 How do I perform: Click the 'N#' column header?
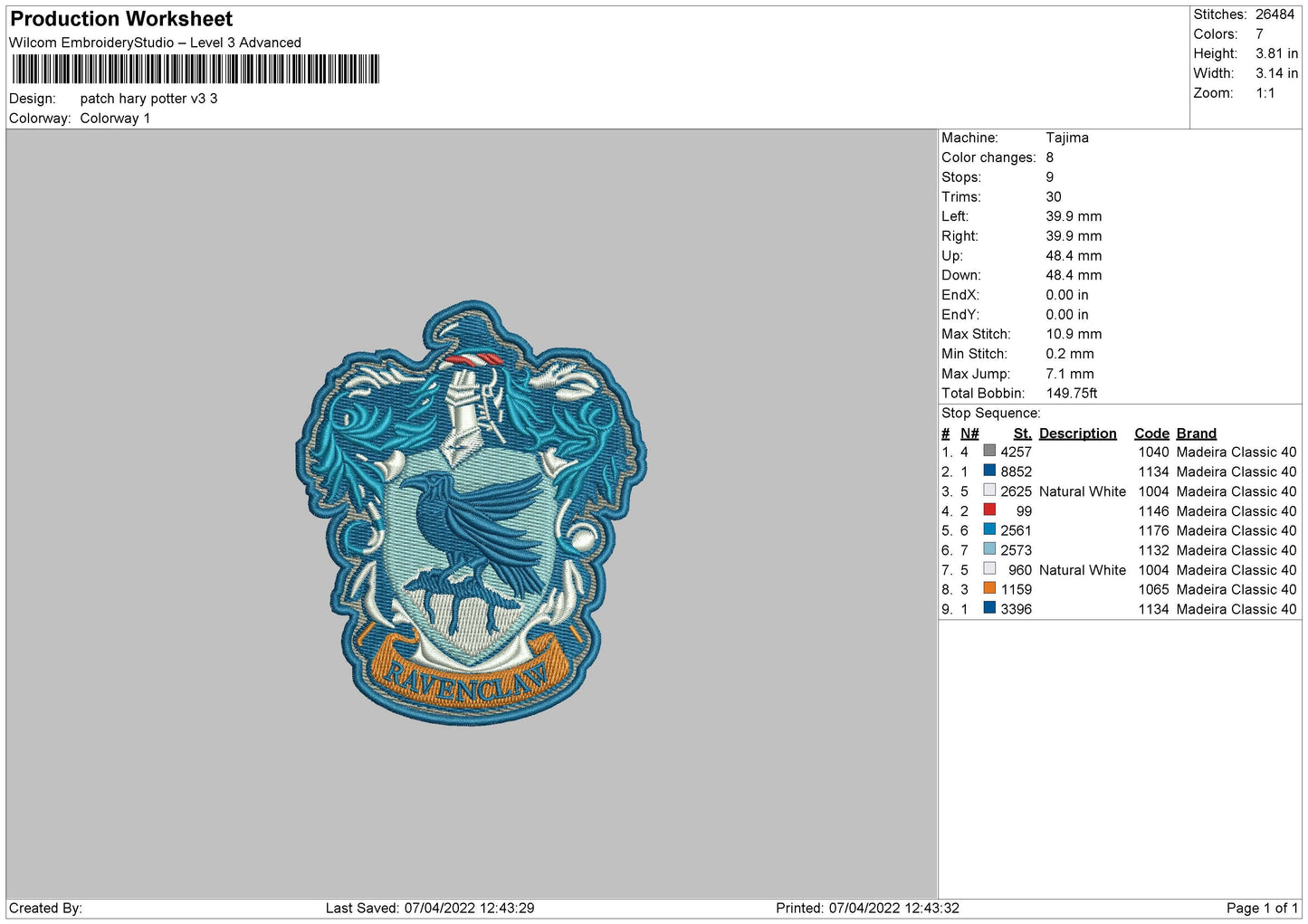tap(969, 433)
